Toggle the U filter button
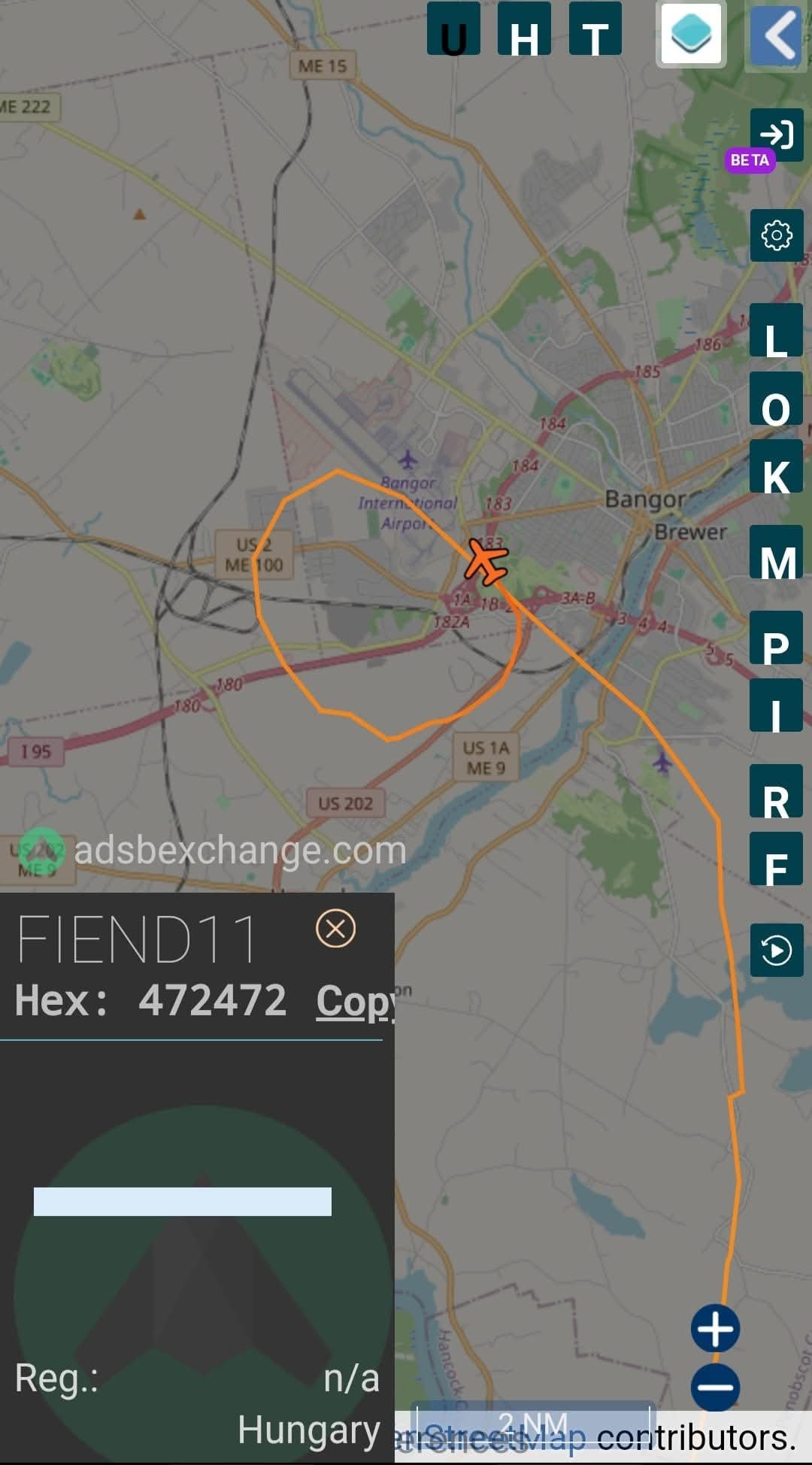The height and width of the screenshot is (1465, 812). tap(453, 29)
